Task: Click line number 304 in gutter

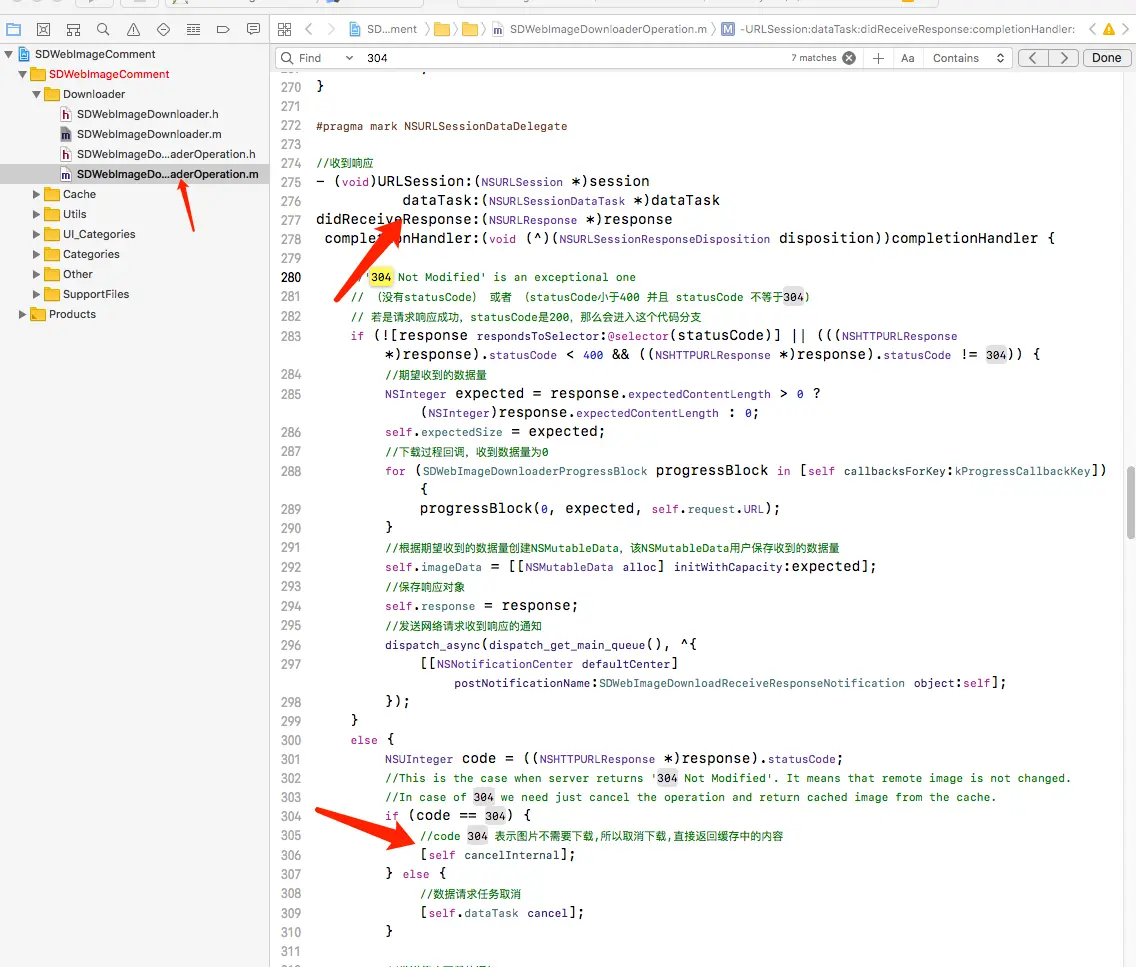Action: click(x=291, y=816)
